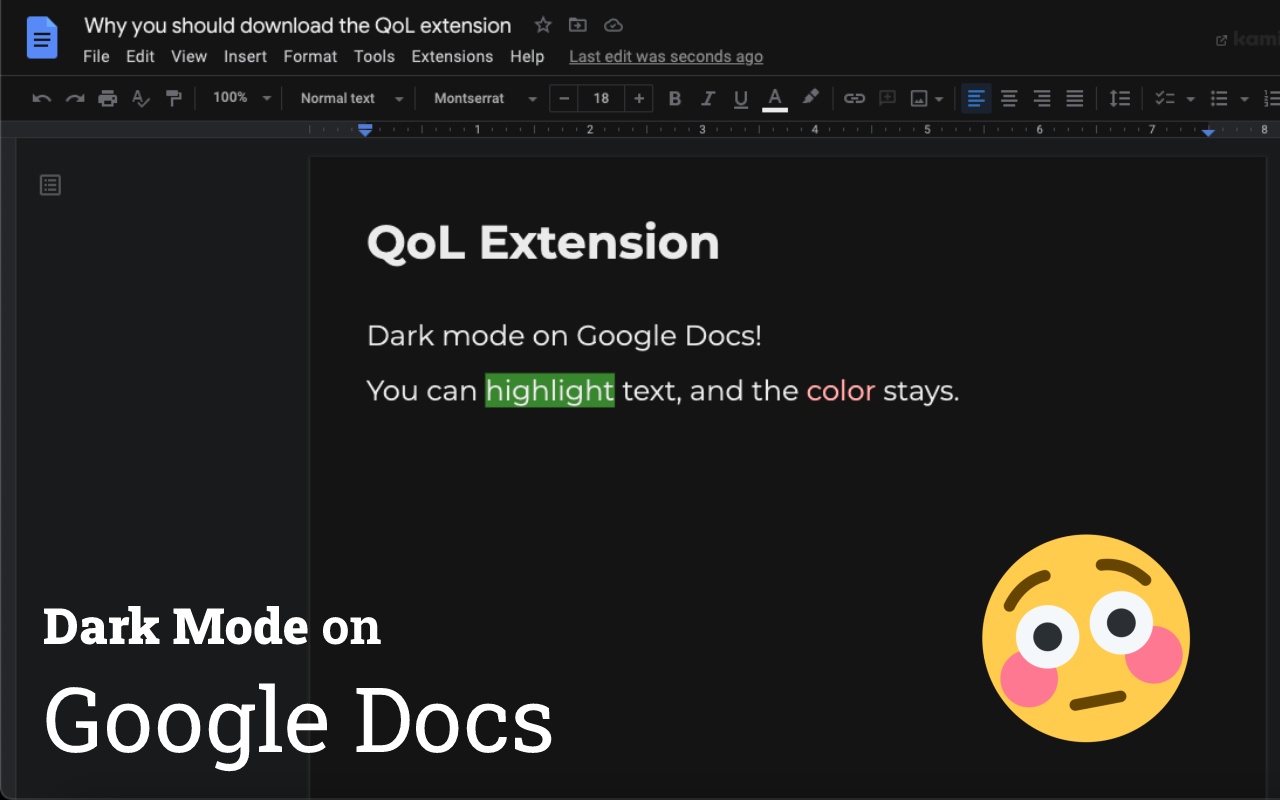Insert a link
Screen dimensions: 1280x800
click(854, 98)
